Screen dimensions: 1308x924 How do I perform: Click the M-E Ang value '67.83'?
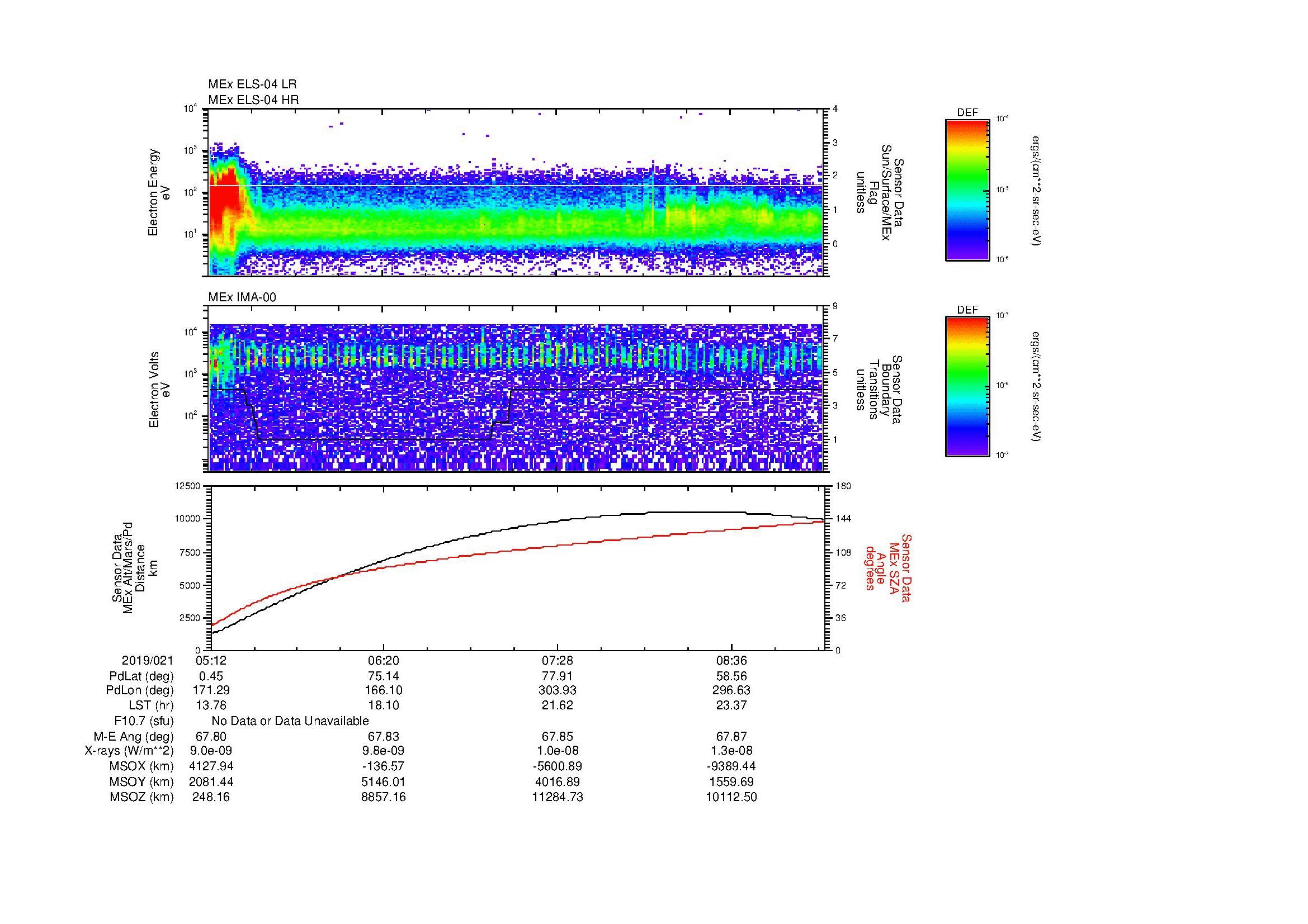pyautogui.click(x=384, y=736)
